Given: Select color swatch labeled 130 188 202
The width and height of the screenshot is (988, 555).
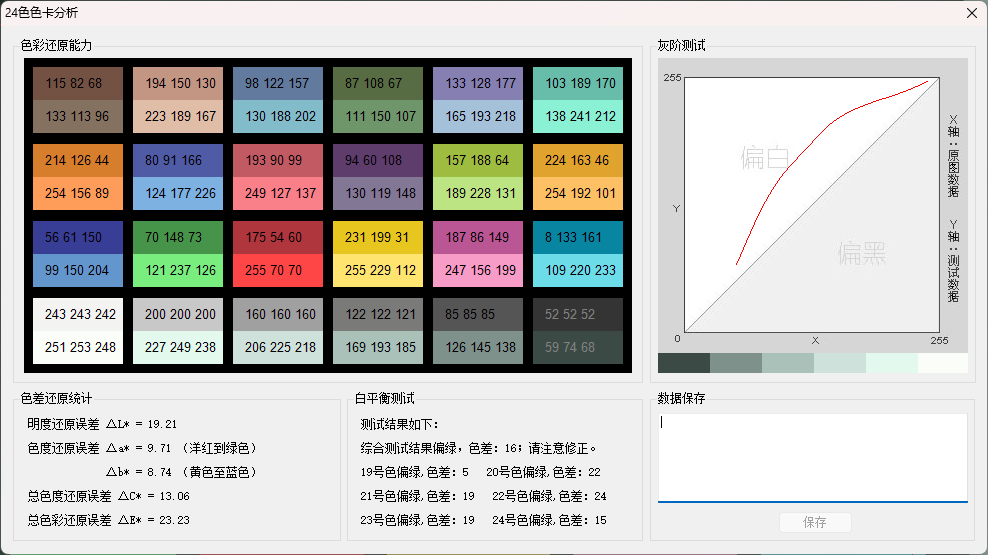Looking at the screenshot, I should point(278,117).
